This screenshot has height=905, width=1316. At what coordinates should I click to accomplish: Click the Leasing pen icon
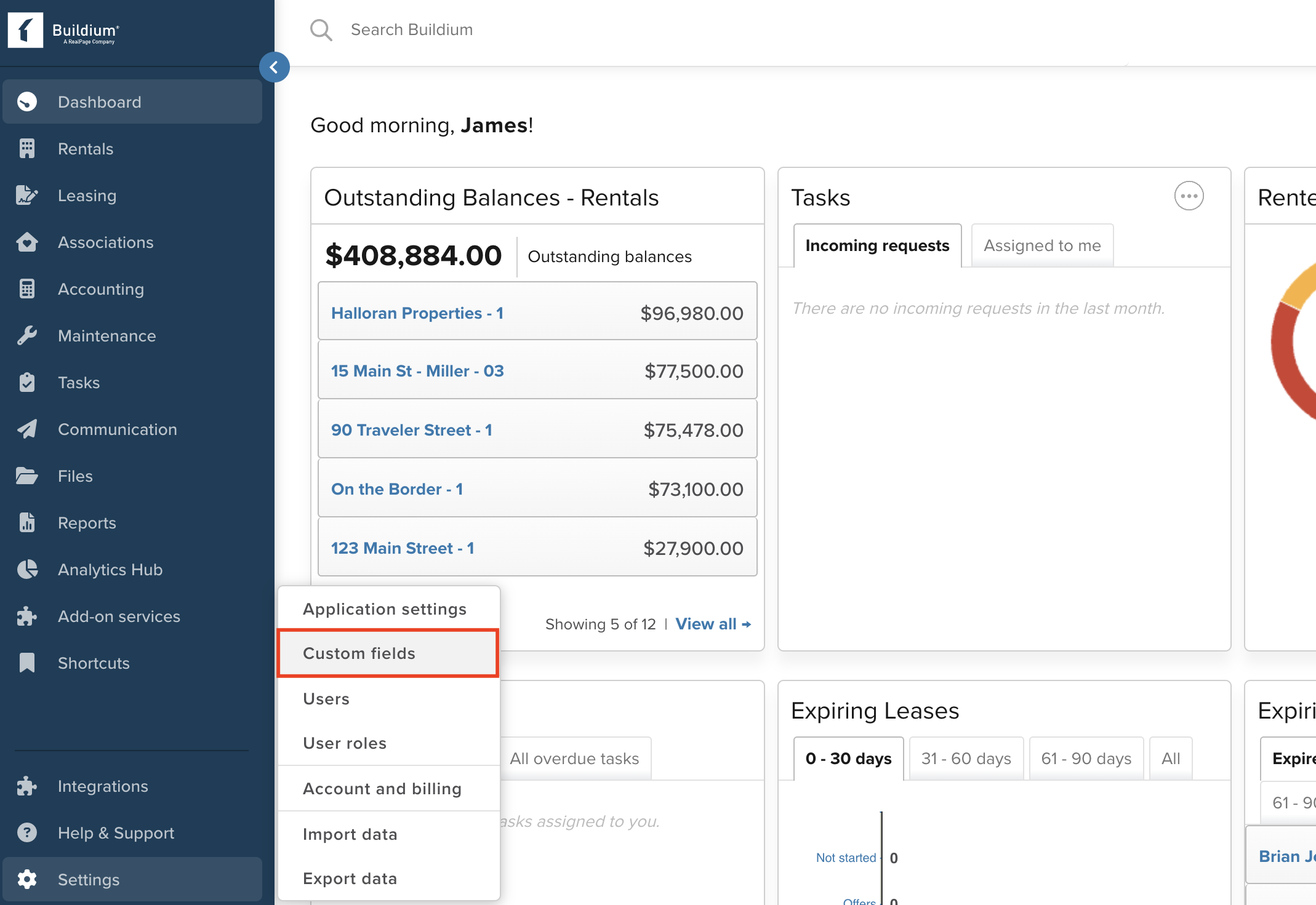26,196
